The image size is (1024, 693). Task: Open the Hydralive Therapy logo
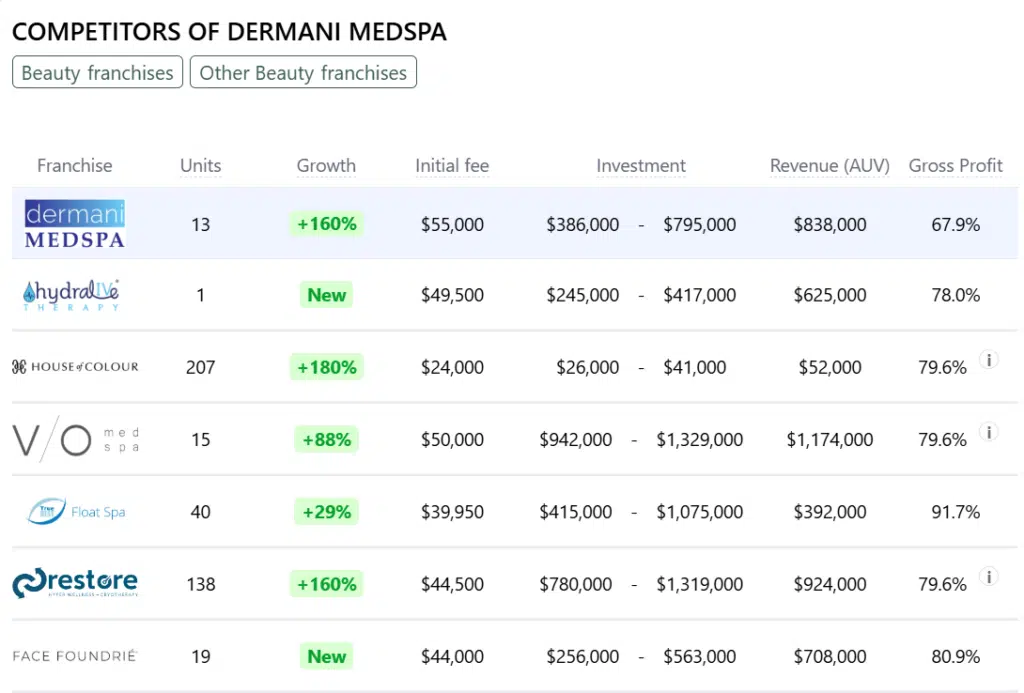click(x=71, y=295)
